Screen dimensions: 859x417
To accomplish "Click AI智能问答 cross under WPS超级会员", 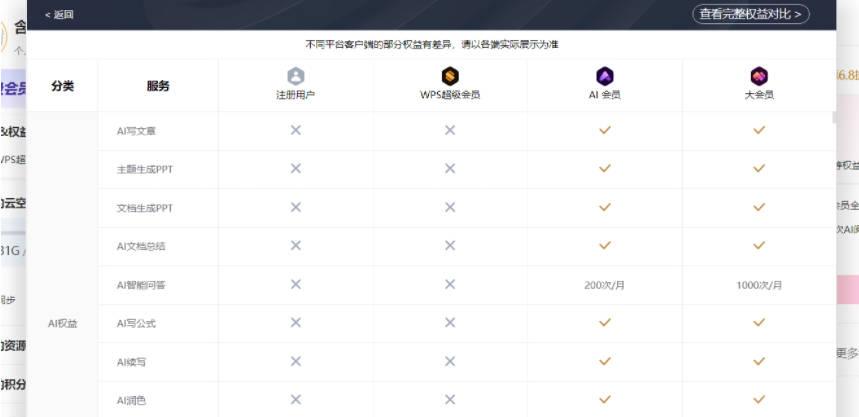I will tap(450, 284).
